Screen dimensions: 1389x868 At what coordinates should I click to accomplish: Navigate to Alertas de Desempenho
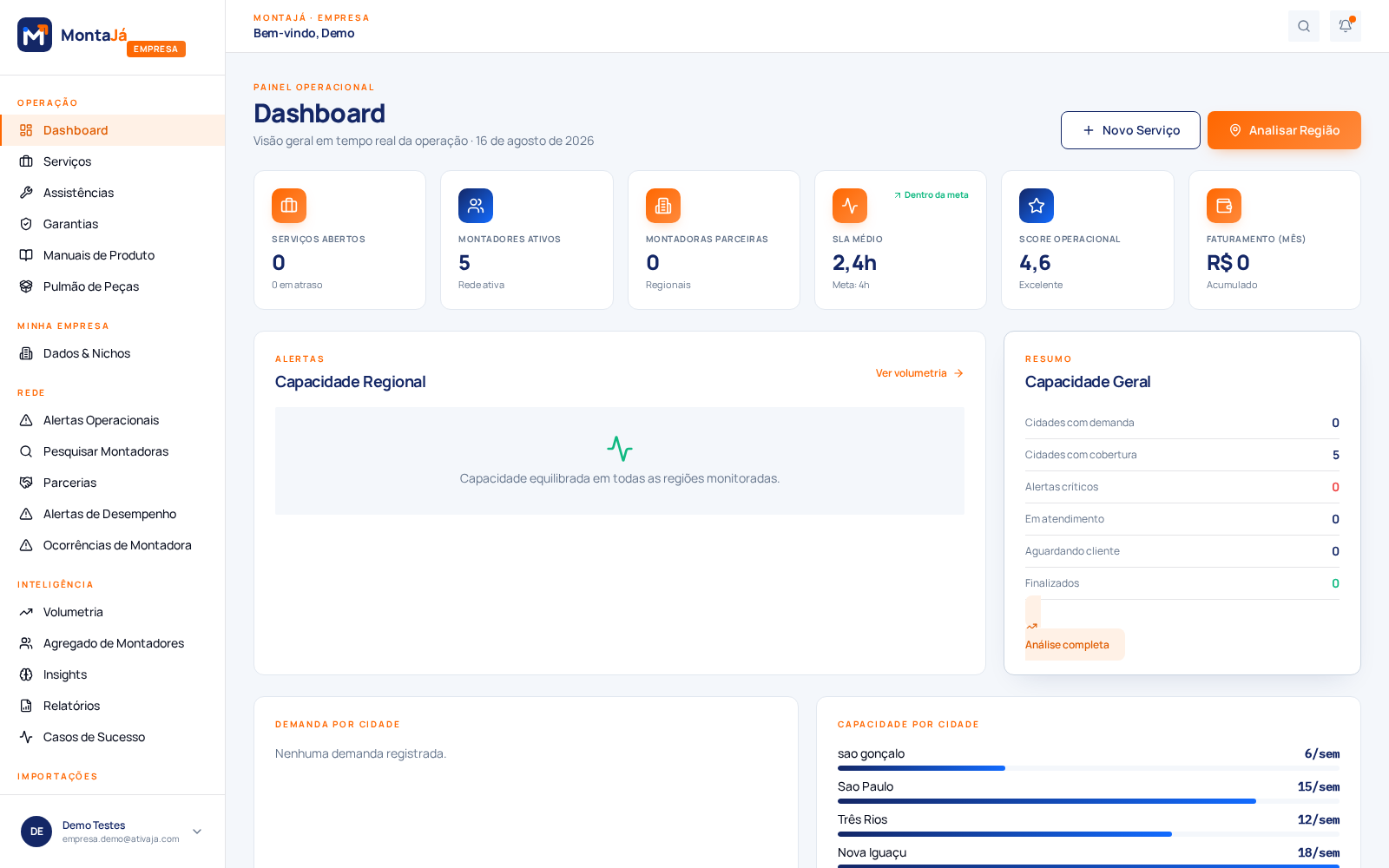click(113, 514)
